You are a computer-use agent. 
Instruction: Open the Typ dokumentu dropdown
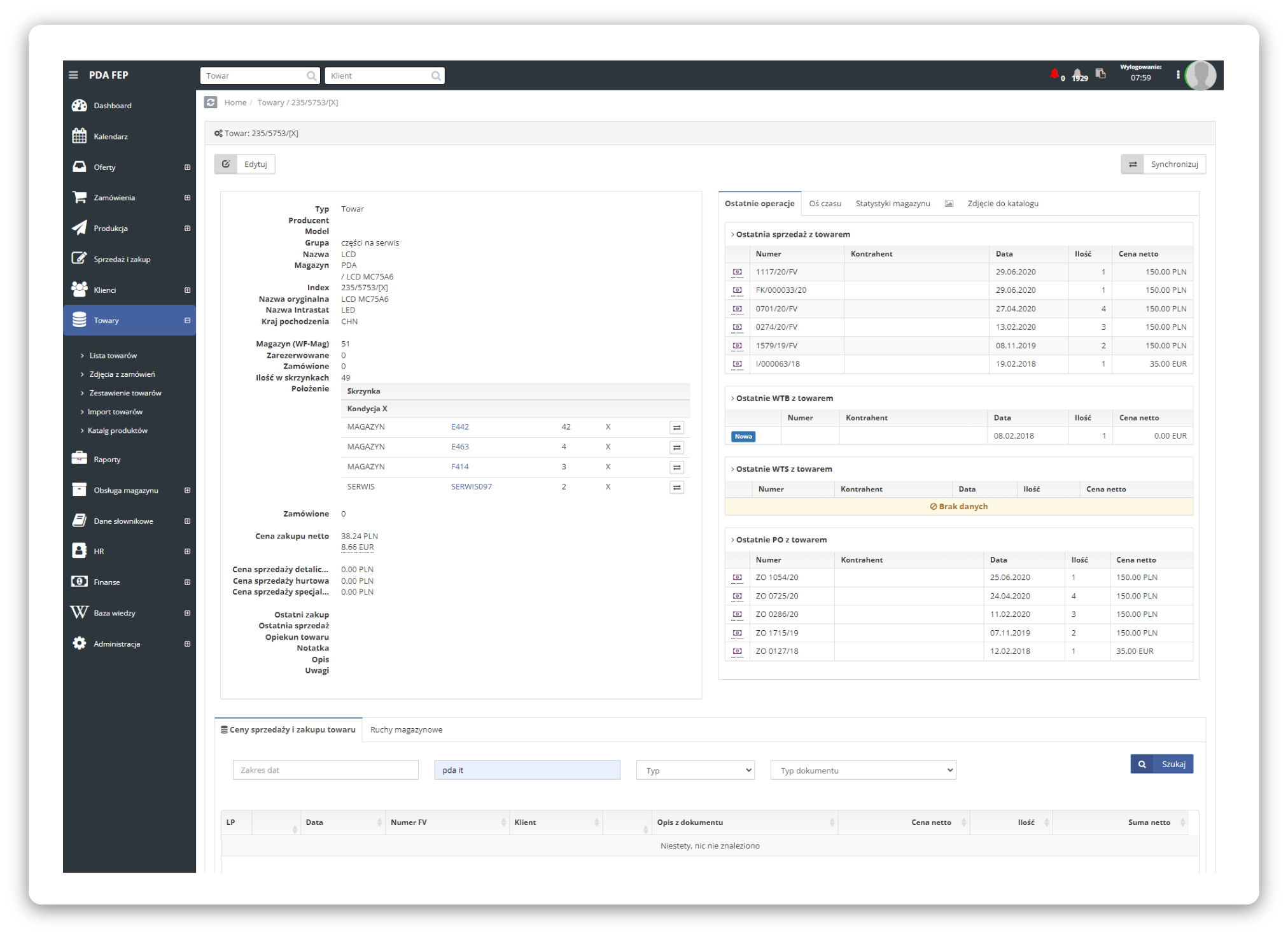pos(863,770)
